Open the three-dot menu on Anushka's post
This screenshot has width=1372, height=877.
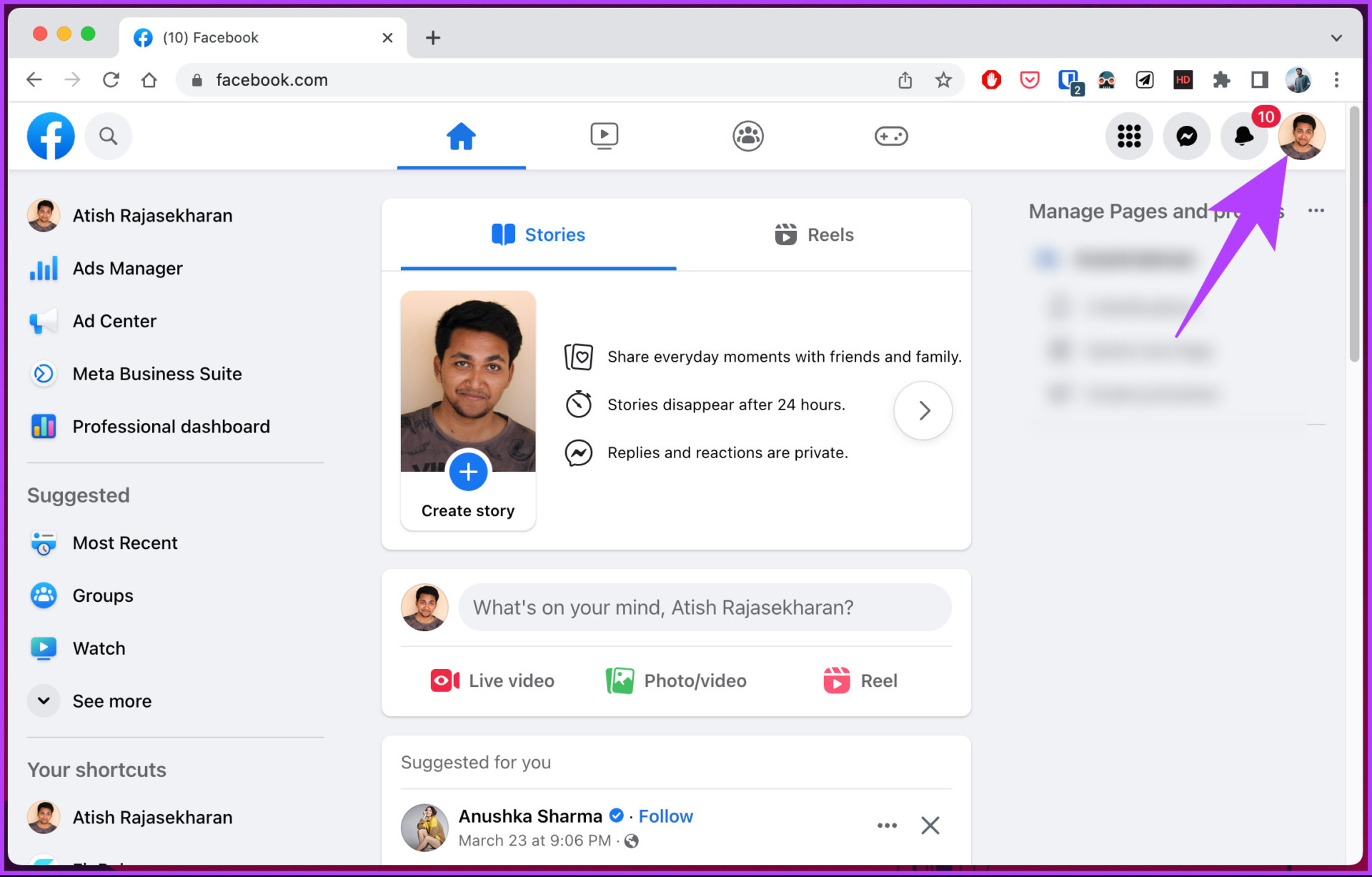(x=887, y=826)
